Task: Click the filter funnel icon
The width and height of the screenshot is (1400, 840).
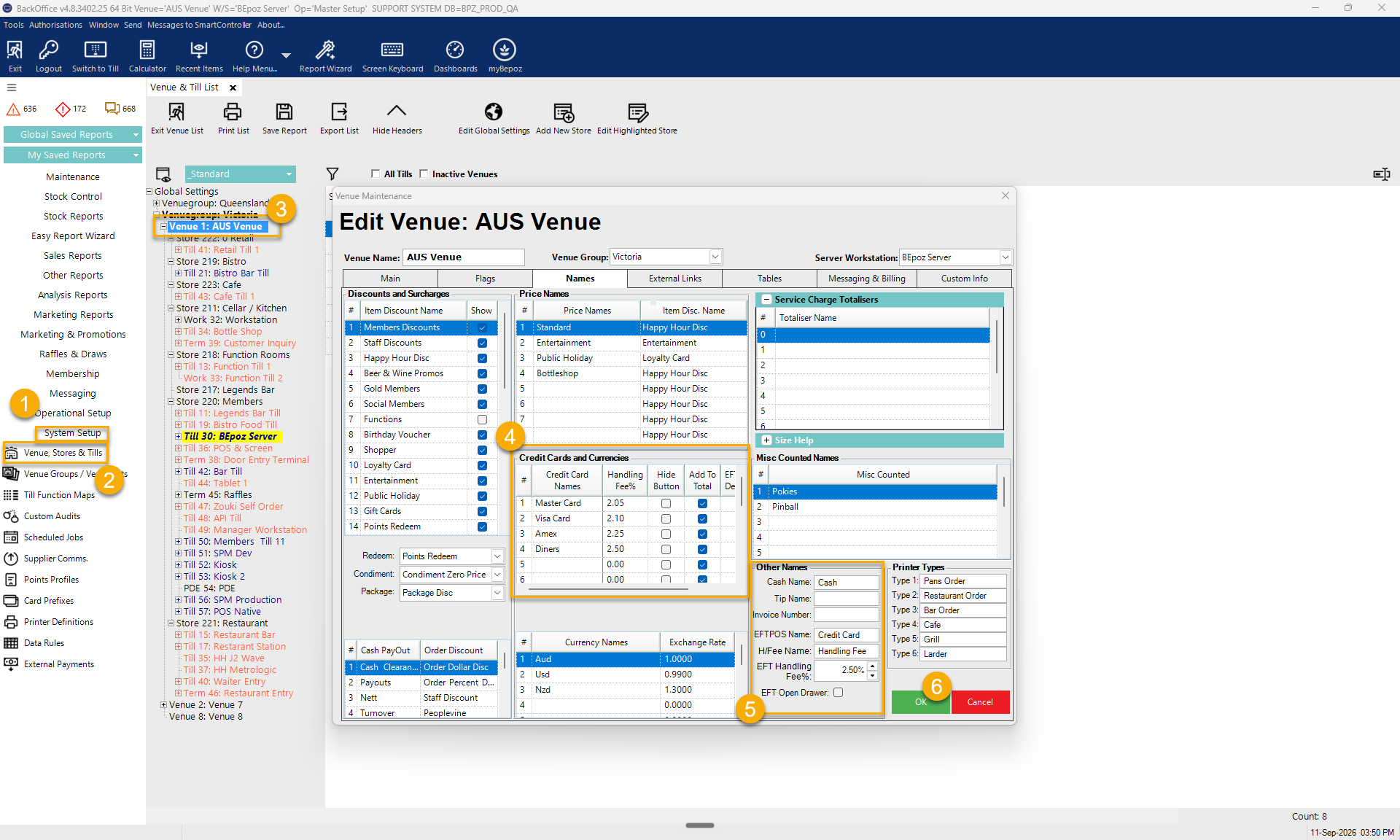Action: 332,174
